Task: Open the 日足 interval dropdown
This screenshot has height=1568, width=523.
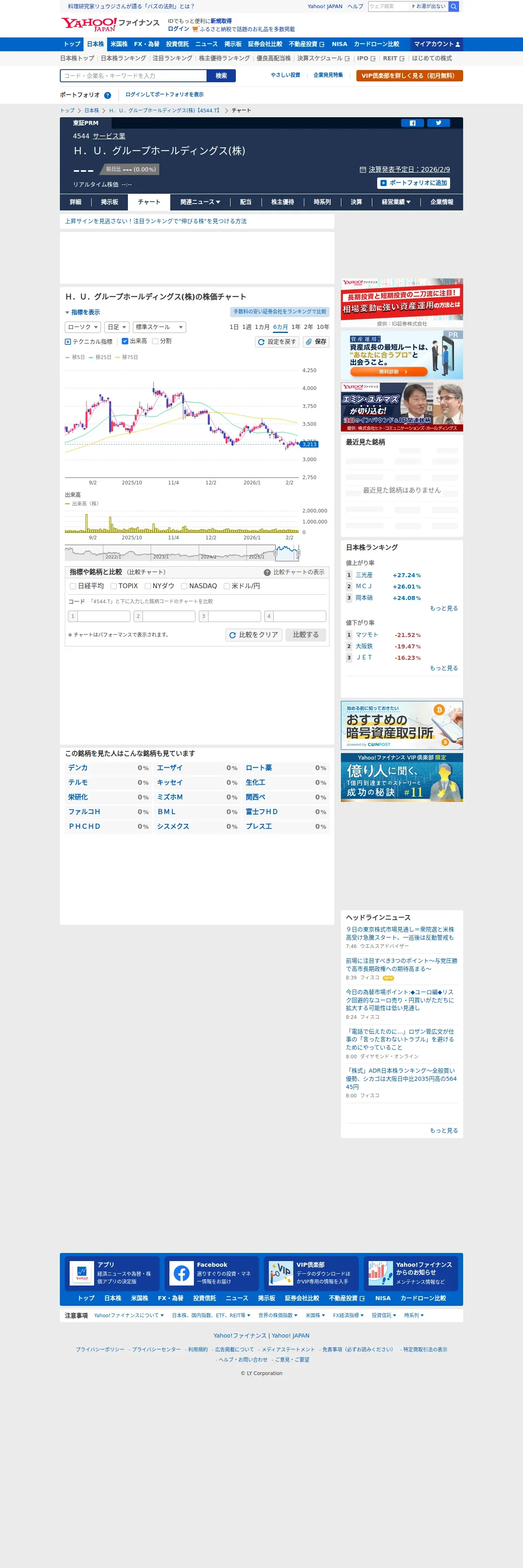Action: pos(117,327)
